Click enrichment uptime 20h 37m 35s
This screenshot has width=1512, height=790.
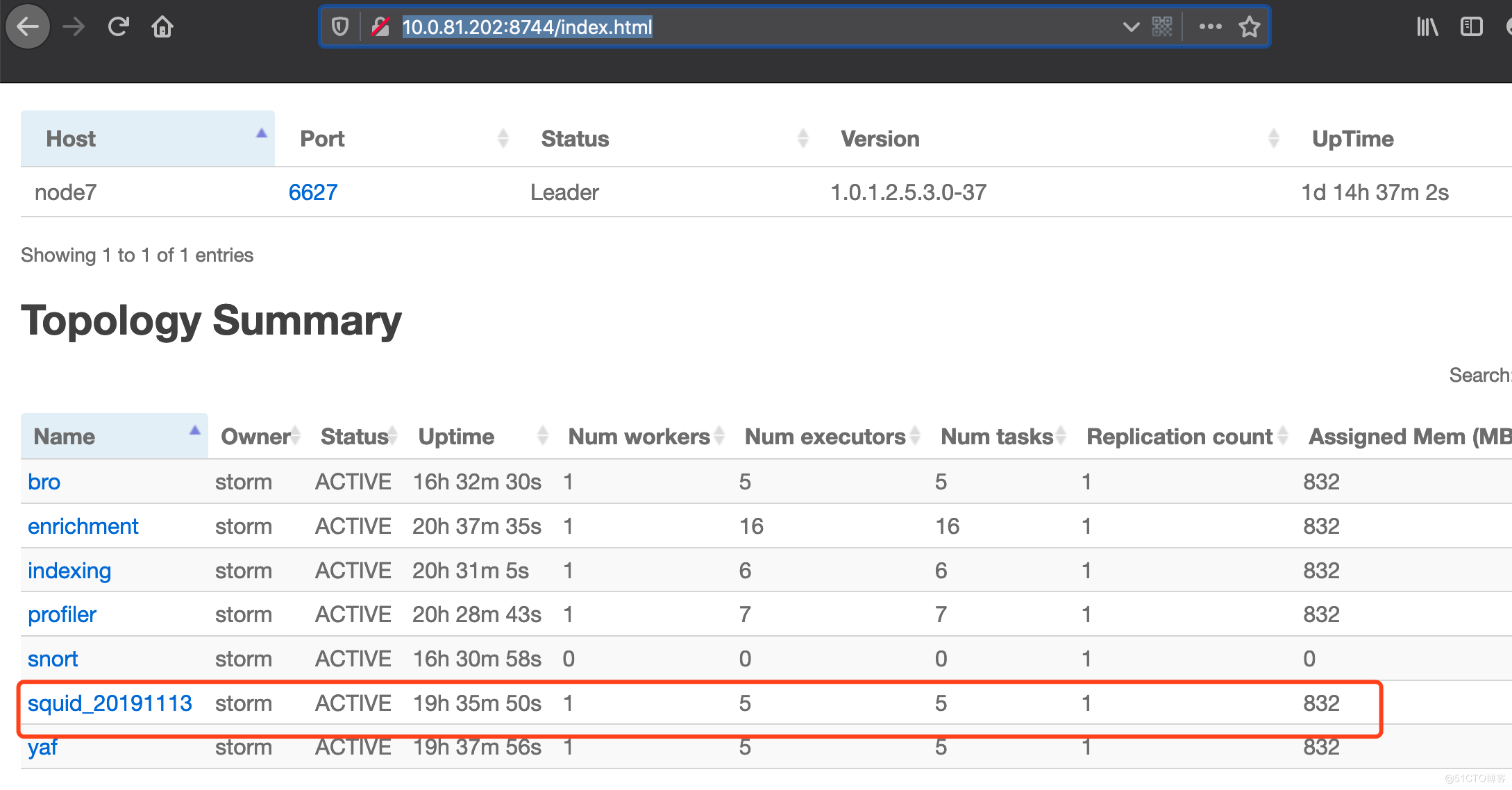pyautogui.click(x=477, y=526)
